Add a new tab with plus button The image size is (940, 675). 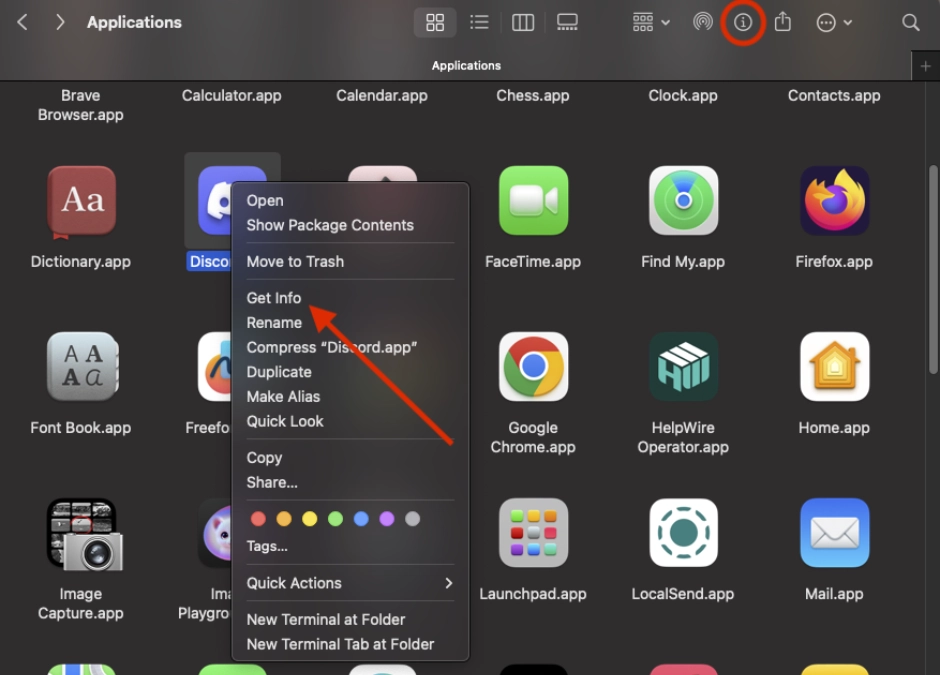[925, 66]
